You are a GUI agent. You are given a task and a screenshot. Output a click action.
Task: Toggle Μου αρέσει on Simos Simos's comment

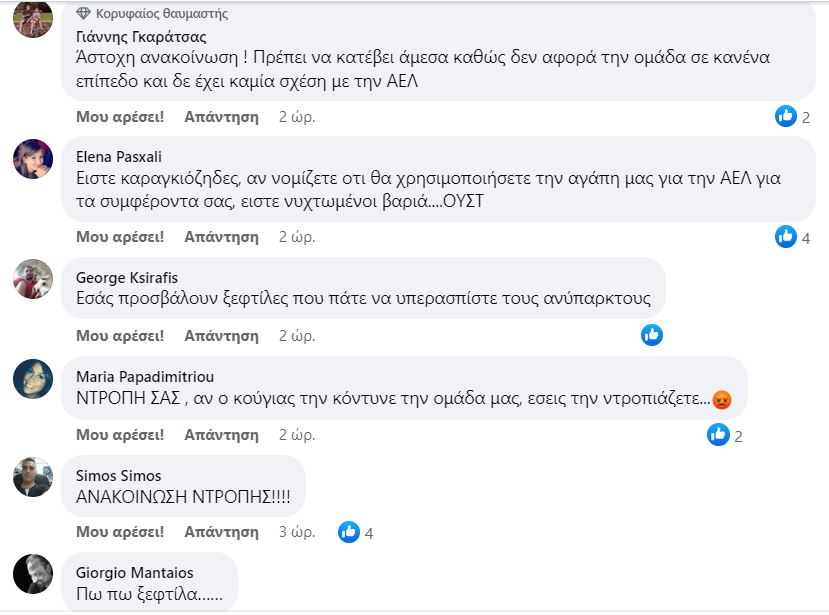(120, 532)
